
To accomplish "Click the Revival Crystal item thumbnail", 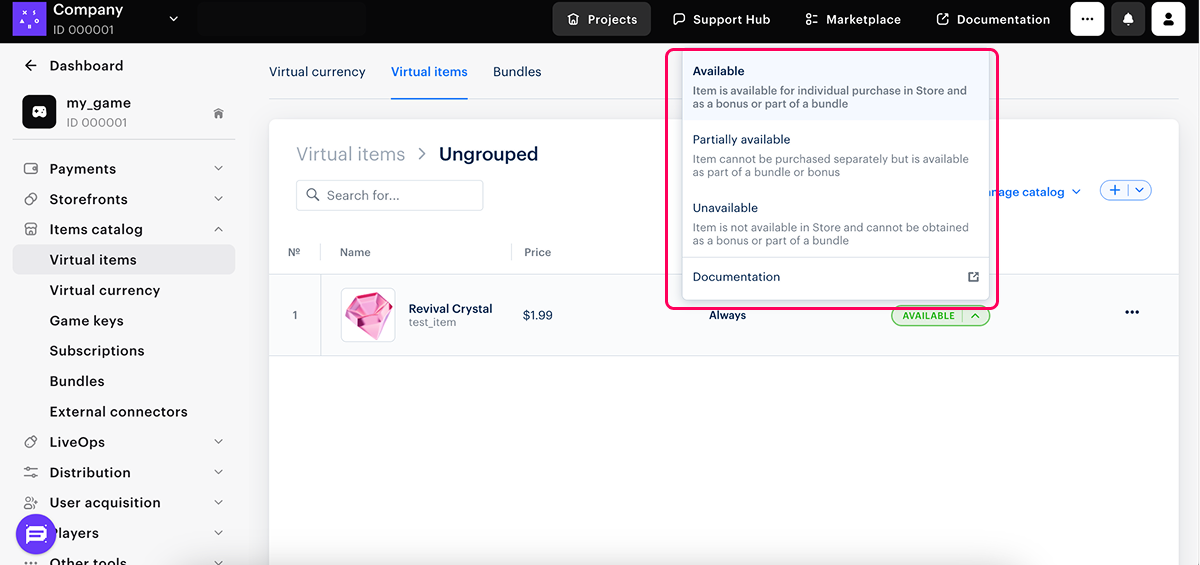I will pyautogui.click(x=367, y=315).
